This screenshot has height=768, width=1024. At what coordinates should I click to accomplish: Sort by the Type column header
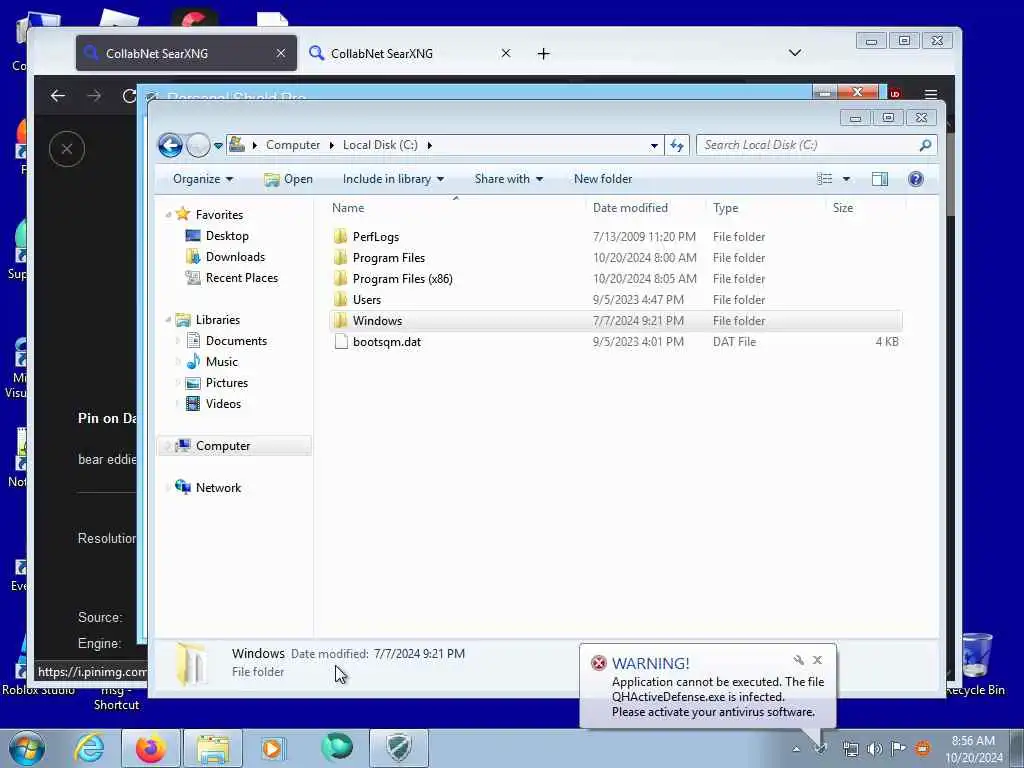tap(765, 208)
